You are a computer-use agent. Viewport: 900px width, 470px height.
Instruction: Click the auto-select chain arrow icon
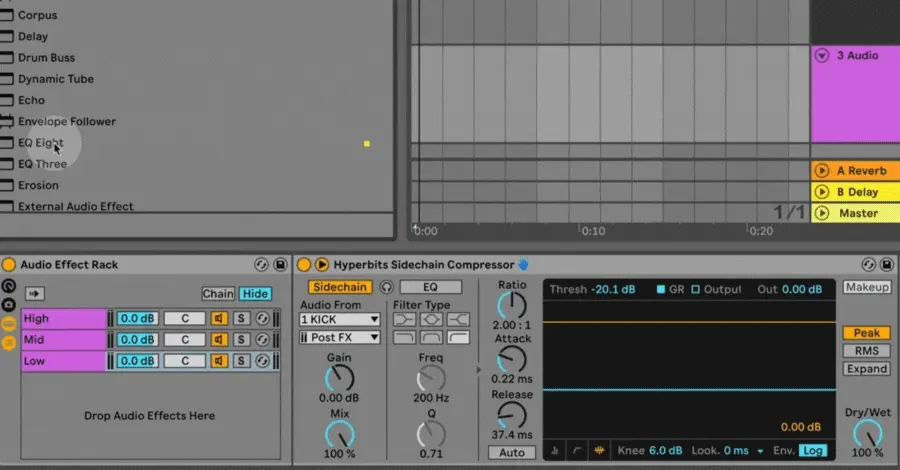tap(34, 294)
